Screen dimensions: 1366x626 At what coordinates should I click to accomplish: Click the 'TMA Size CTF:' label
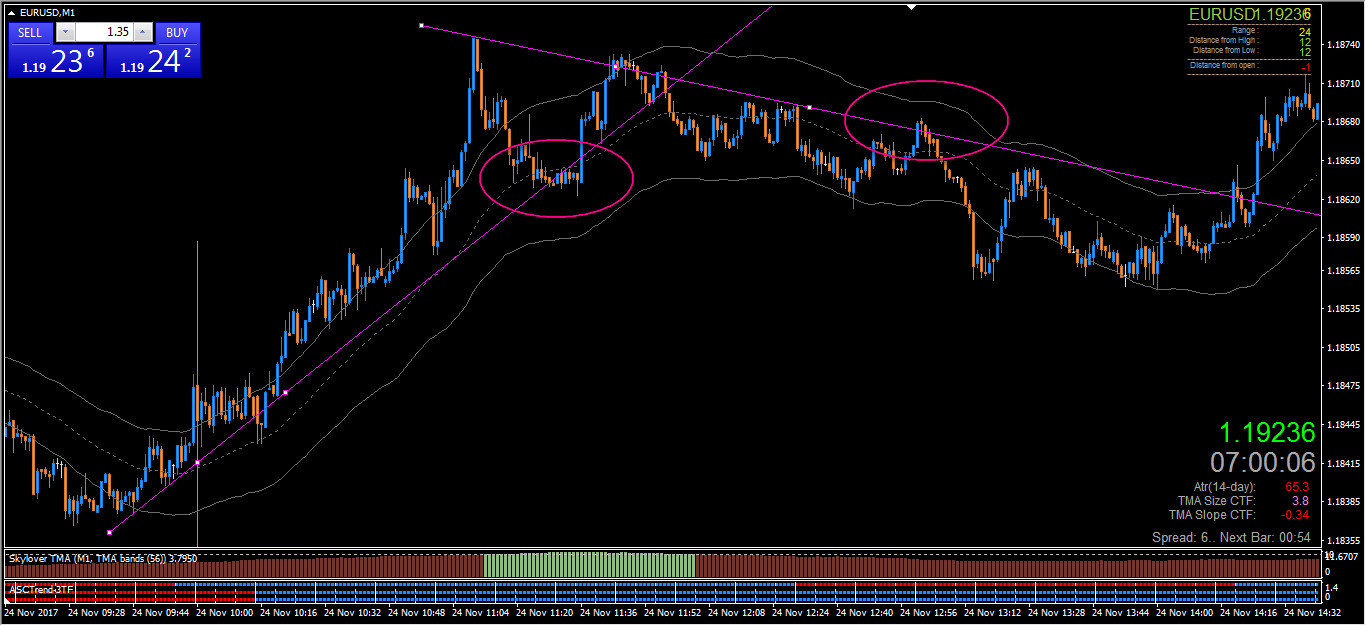click(1217, 501)
